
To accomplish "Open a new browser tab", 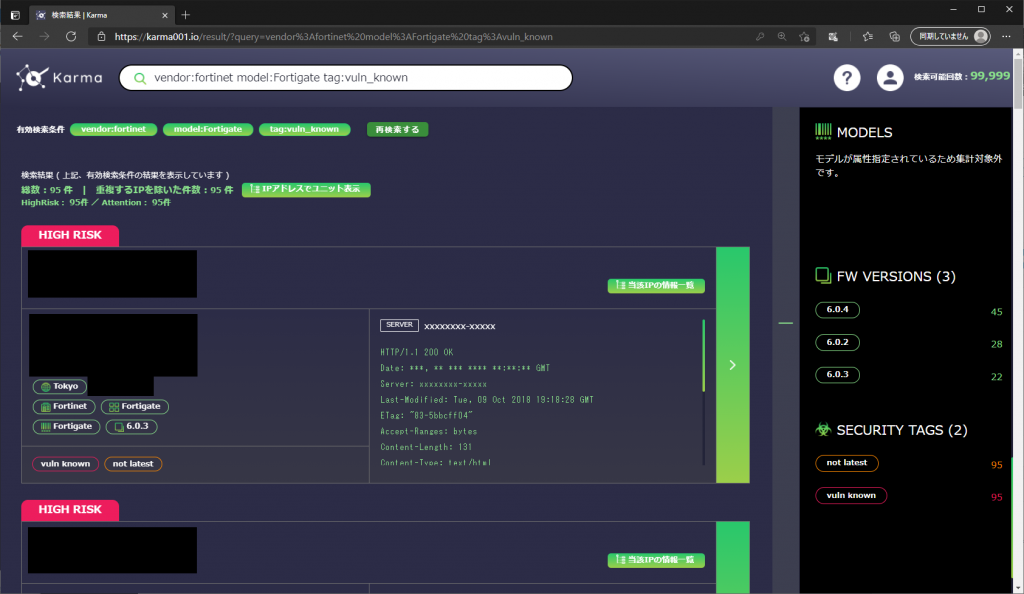I will tap(185, 14).
